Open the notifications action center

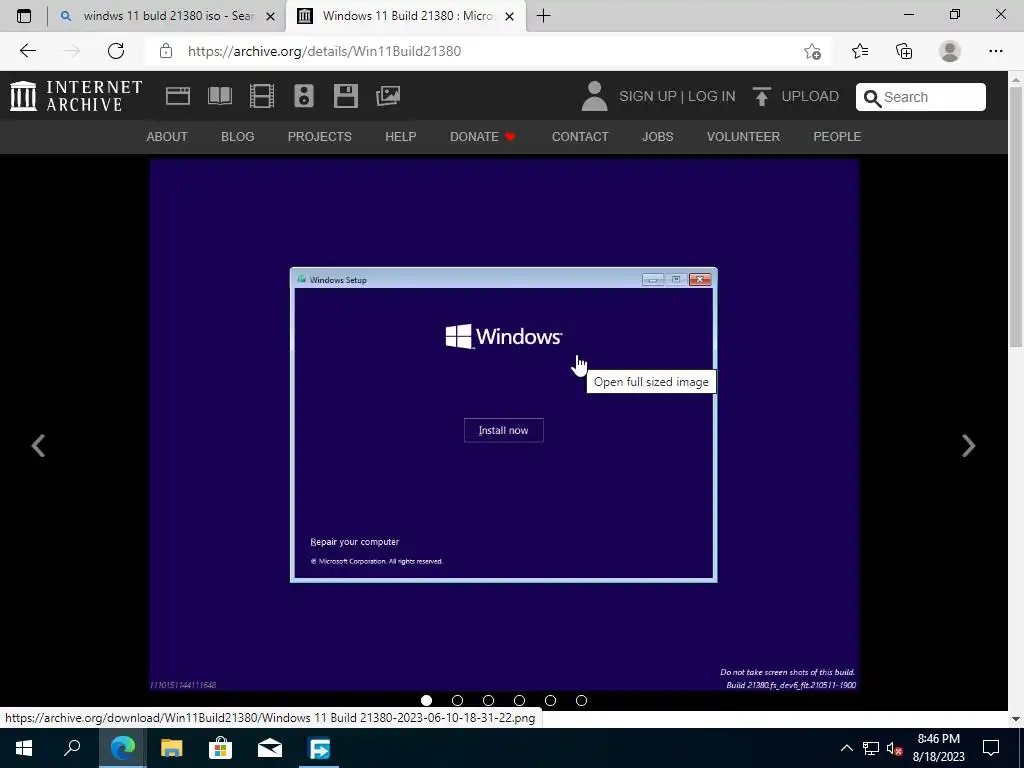[x=991, y=748]
